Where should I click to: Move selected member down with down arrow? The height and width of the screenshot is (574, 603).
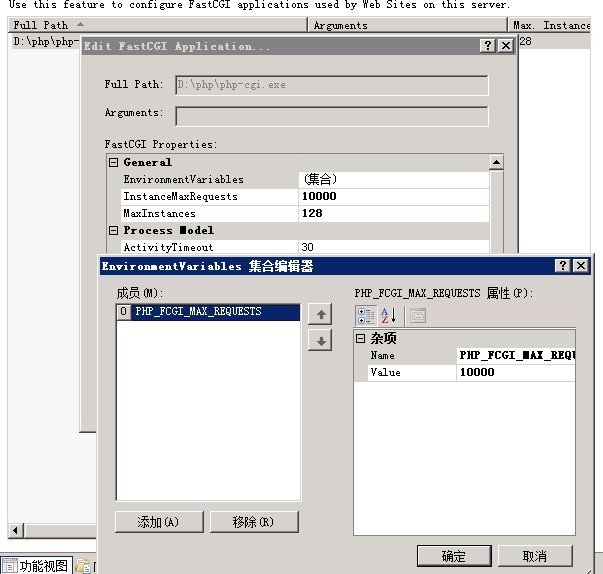pyautogui.click(x=320, y=341)
